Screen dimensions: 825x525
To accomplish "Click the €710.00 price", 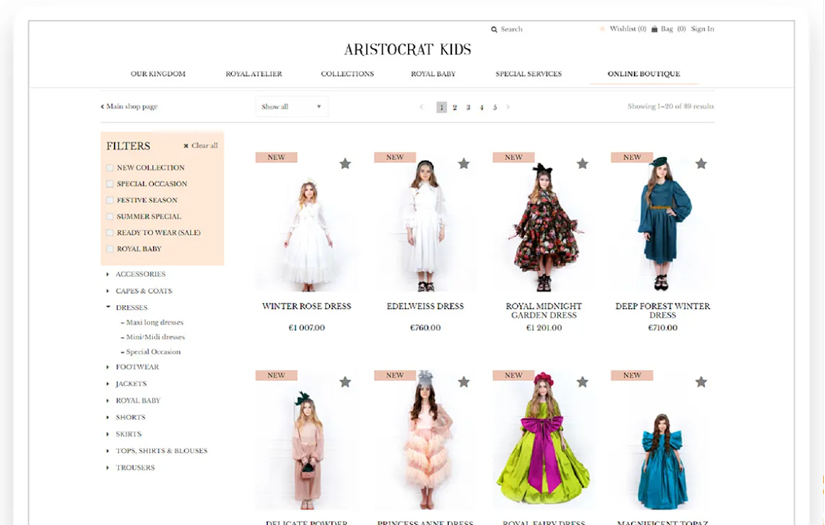I will click(x=662, y=328).
